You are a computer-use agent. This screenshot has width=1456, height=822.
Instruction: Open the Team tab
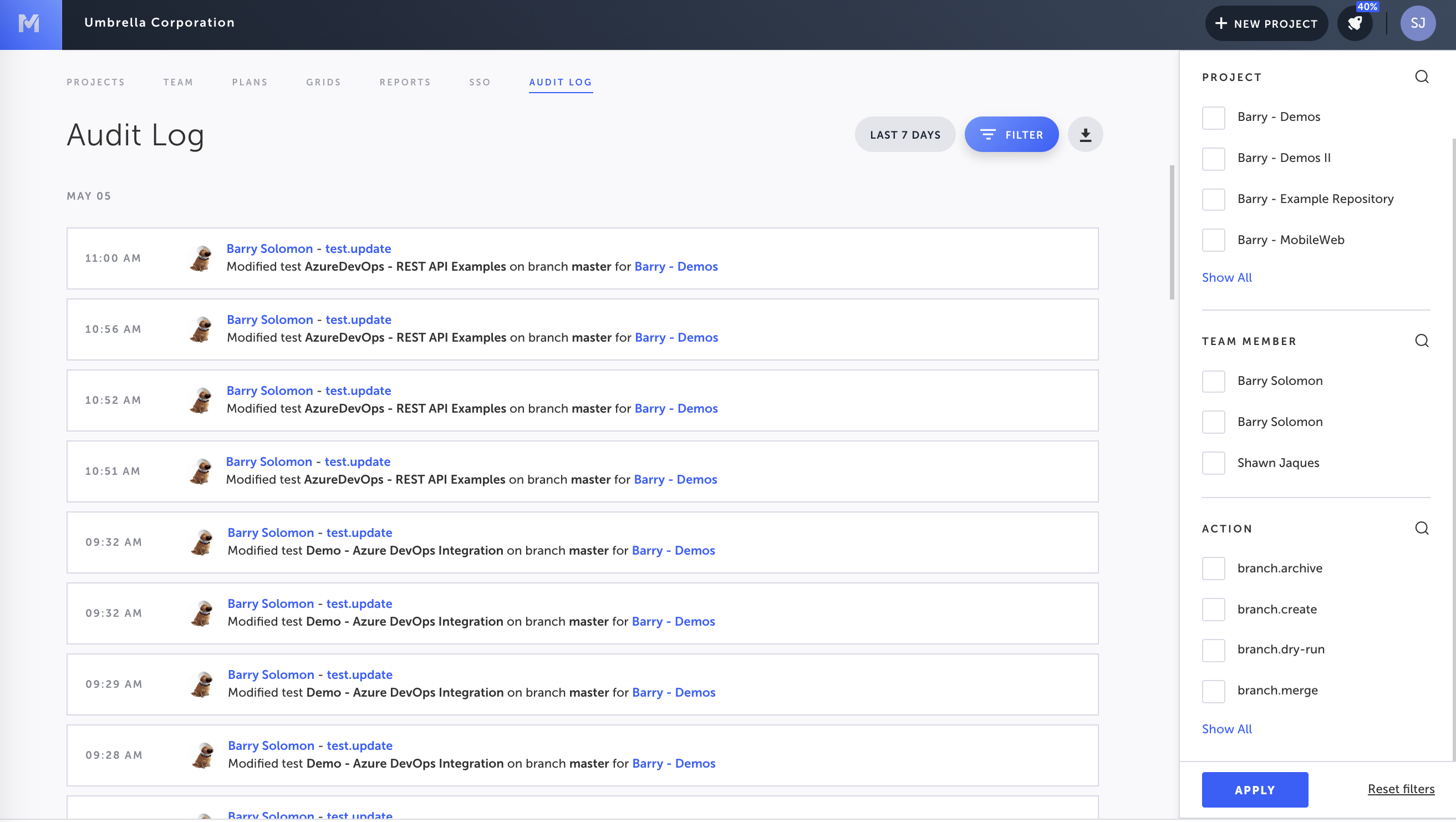pyautogui.click(x=178, y=82)
